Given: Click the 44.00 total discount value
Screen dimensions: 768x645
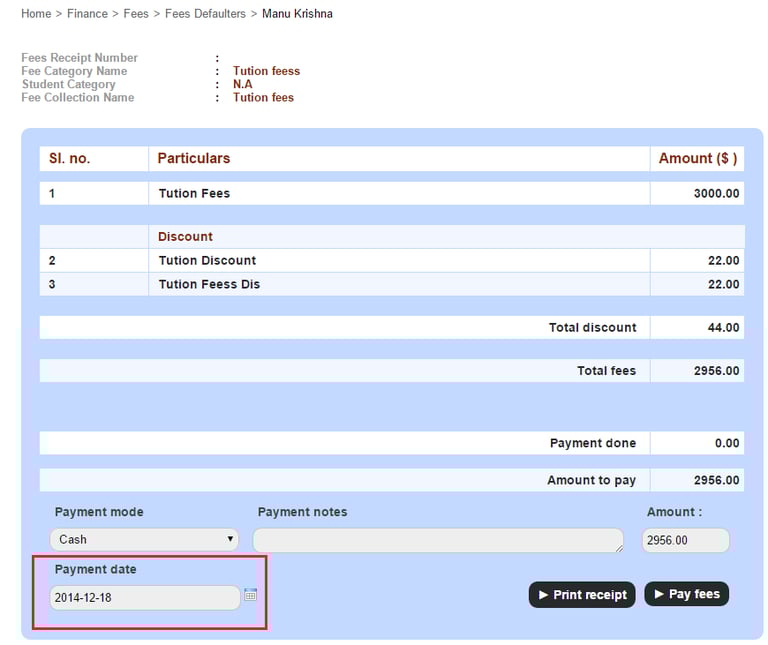Looking at the screenshot, I should (723, 328).
